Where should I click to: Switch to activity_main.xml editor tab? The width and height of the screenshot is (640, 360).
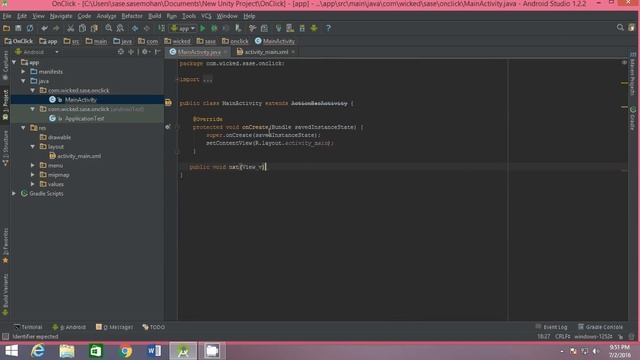tap(266, 52)
